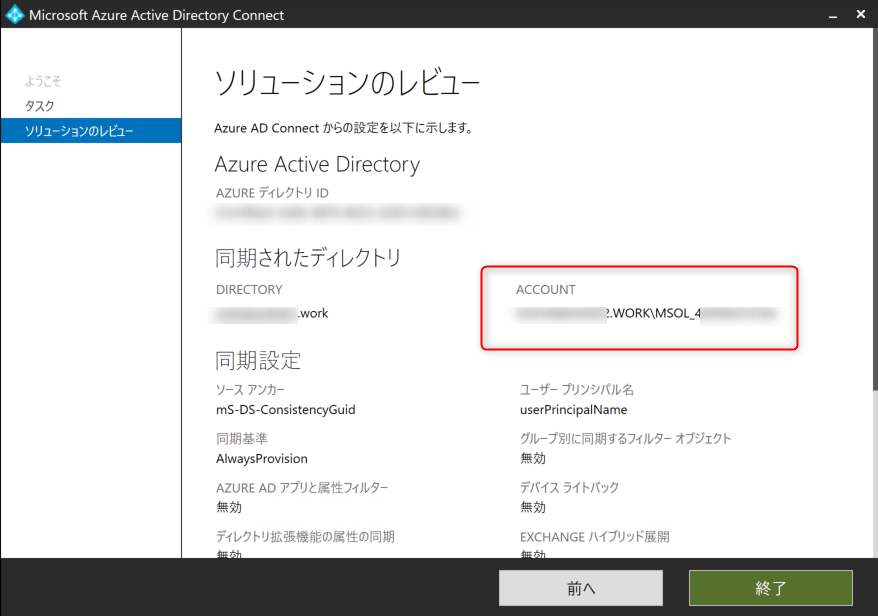Click EXCHANGE ハイブリッド展開 label
Viewport: 878px width, 616px height.
click(595, 536)
